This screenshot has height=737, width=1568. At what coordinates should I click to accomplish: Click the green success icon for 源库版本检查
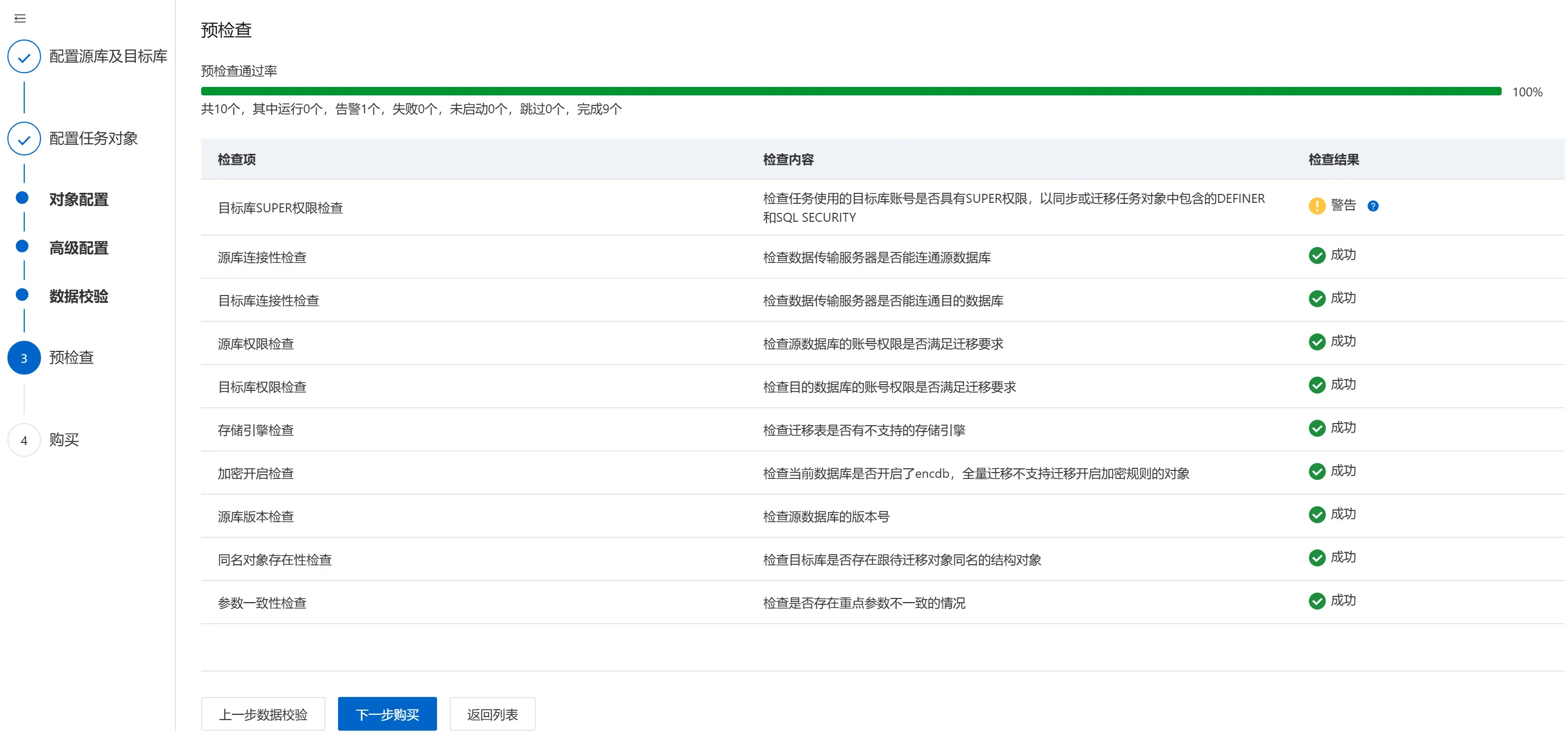pyautogui.click(x=1317, y=515)
